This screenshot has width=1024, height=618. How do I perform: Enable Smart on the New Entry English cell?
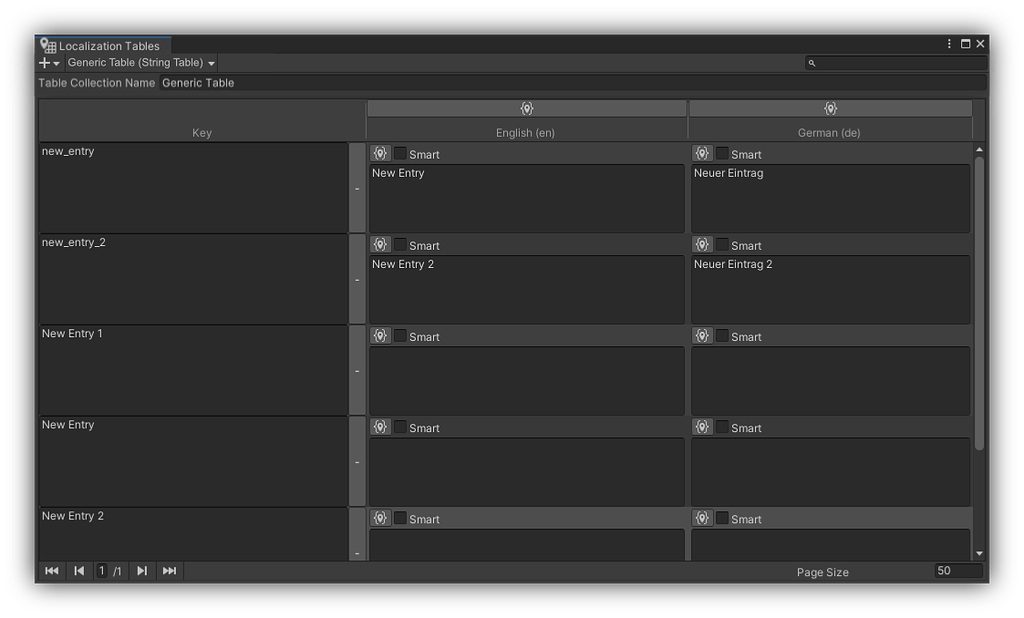tap(400, 427)
